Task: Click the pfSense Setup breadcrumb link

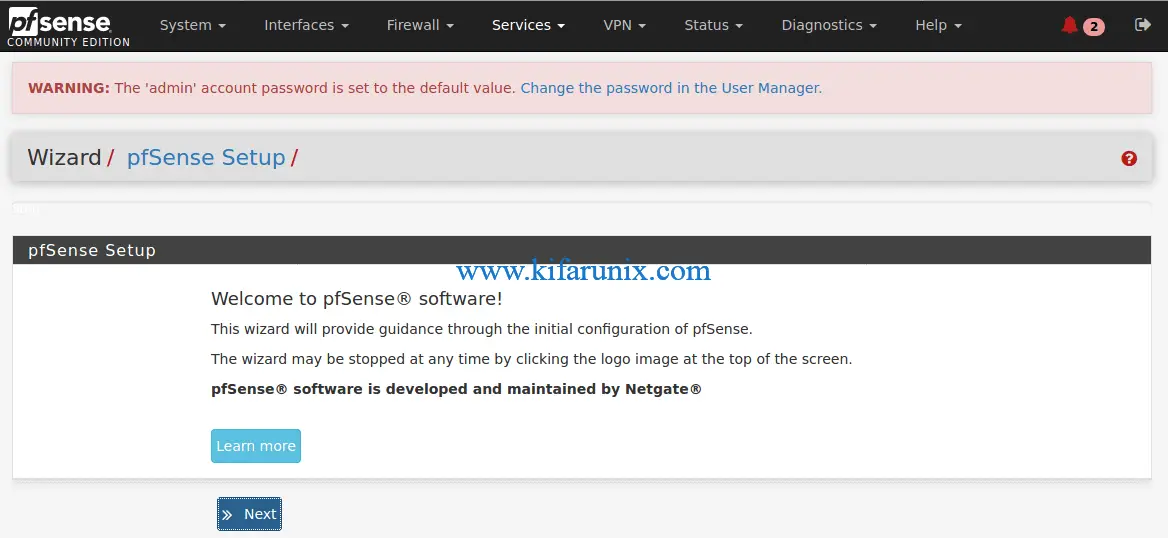Action: tap(206, 158)
